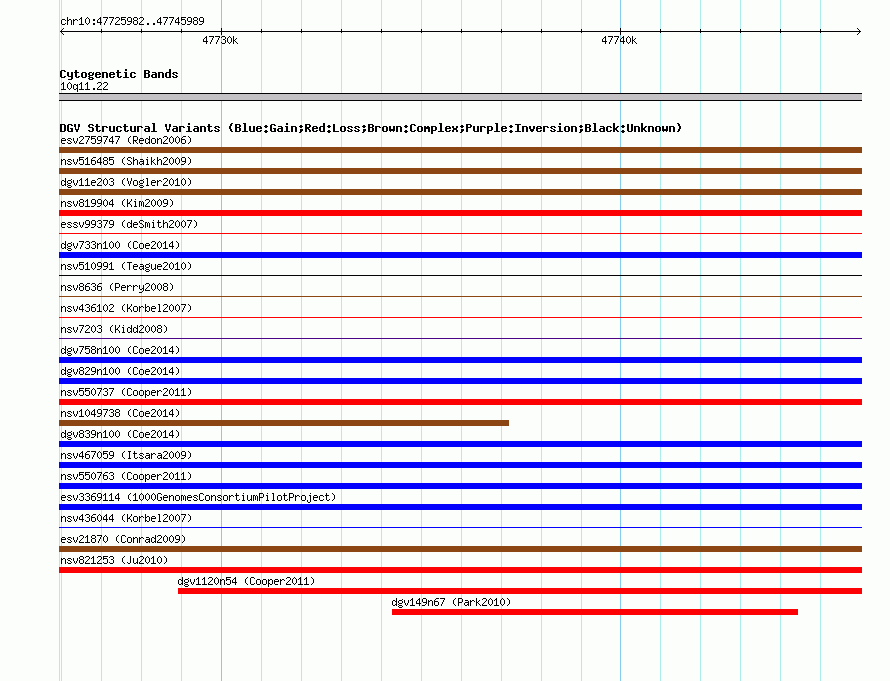Click the esv21870 (Conrad2009) label
The width and height of the screenshot is (890, 681).
click(123, 539)
